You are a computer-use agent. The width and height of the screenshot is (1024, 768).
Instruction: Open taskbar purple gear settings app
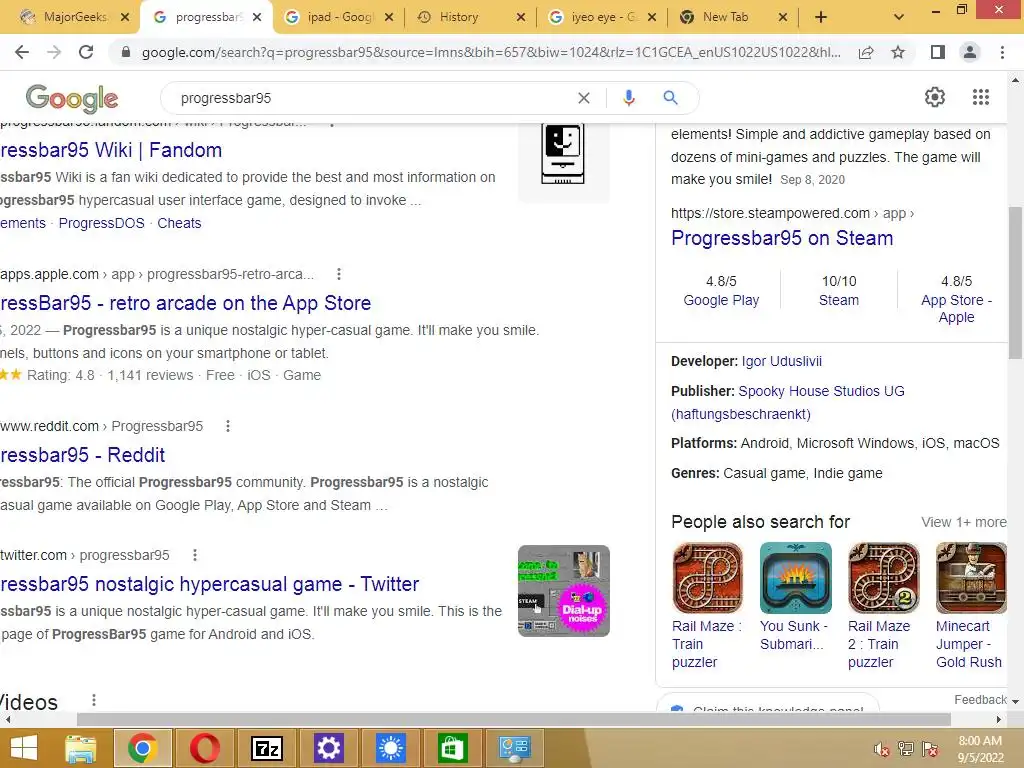coord(328,748)
